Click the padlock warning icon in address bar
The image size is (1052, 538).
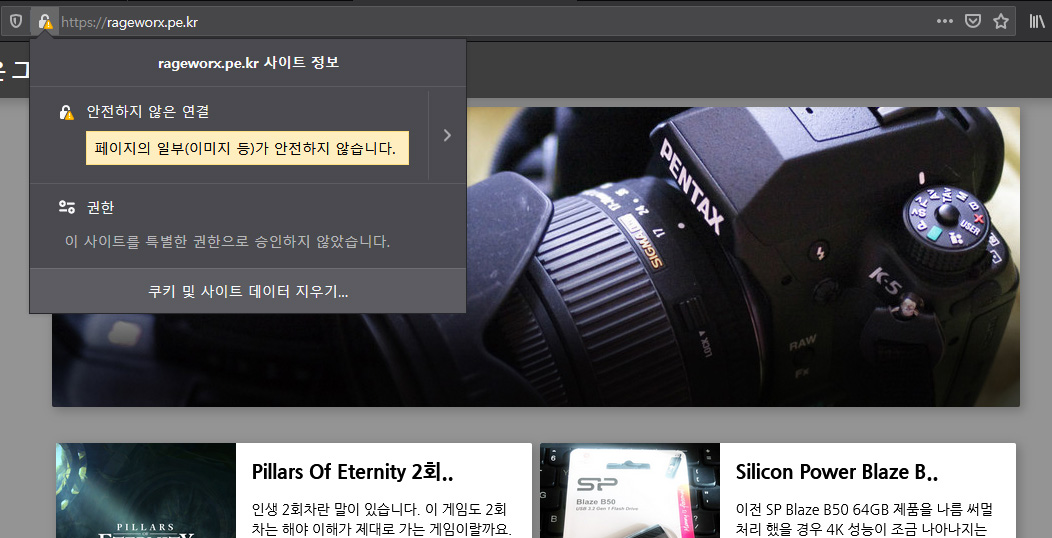click(45, 21)
